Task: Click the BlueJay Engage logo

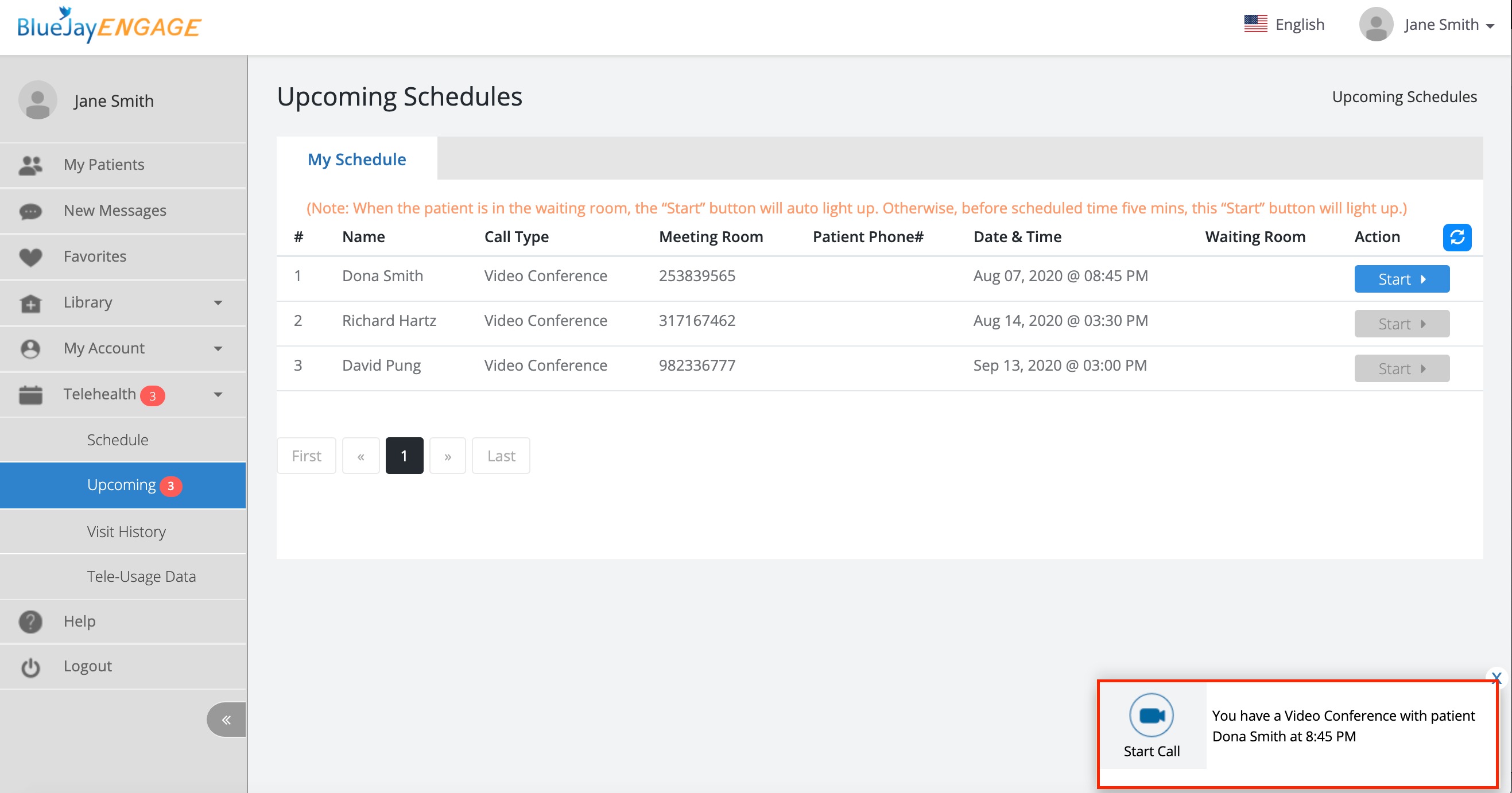Action: pyautogui.click(x=109, y=26)
